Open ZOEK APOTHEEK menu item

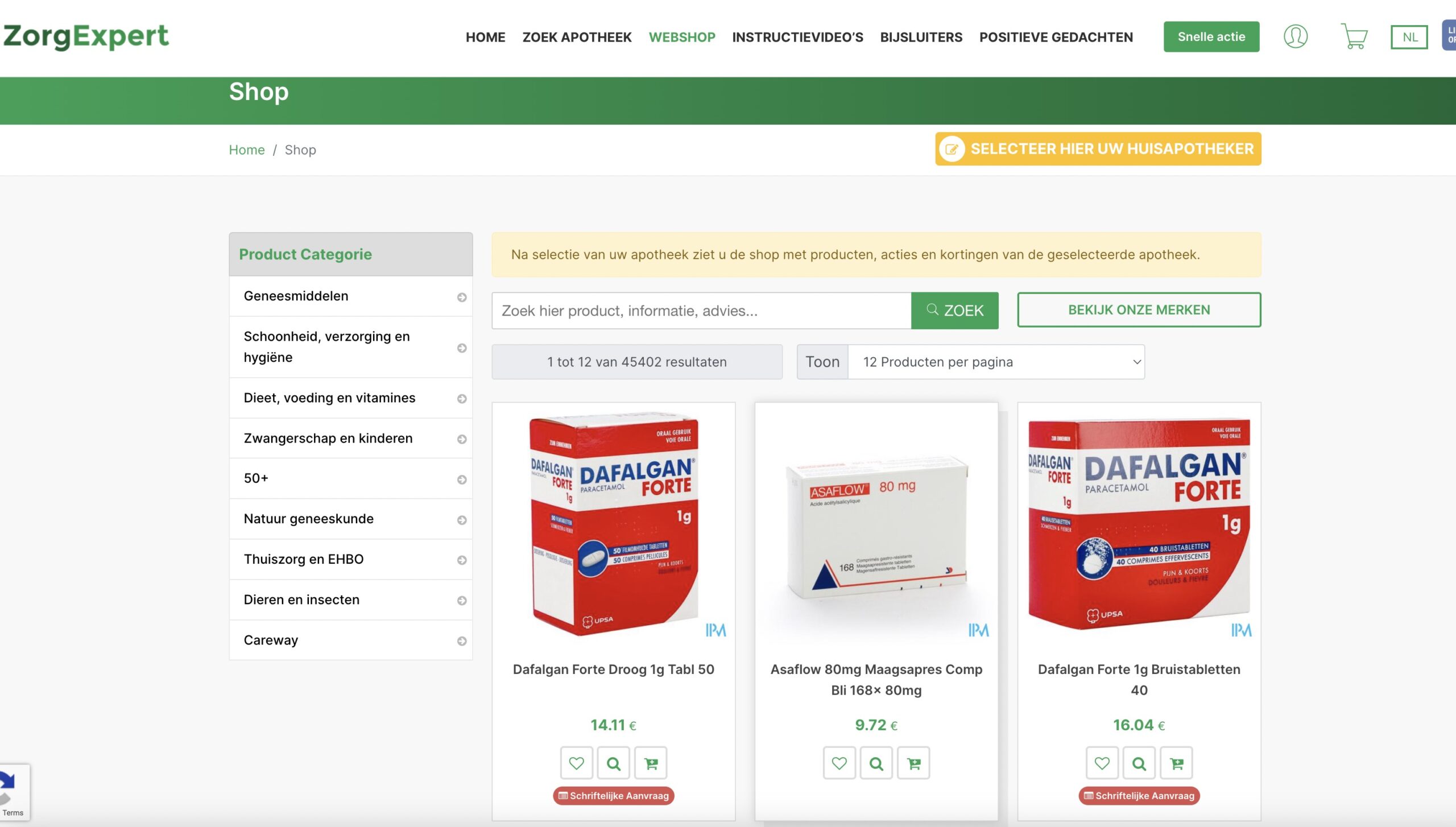coord(577,37)
